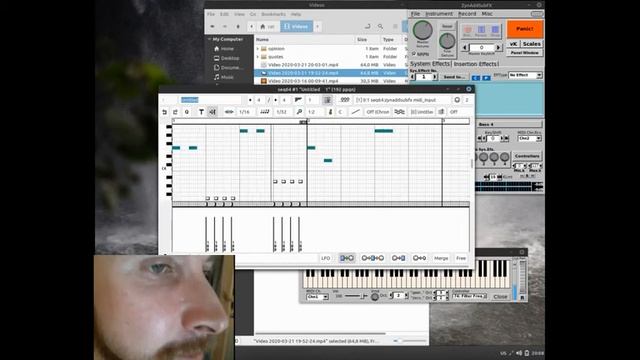
Task: Click the Merge button in seq64
Action: (441, 258)
